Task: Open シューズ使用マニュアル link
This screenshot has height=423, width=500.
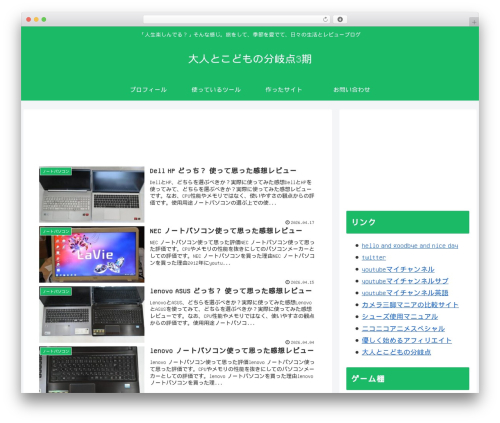Action: [400, 316]
